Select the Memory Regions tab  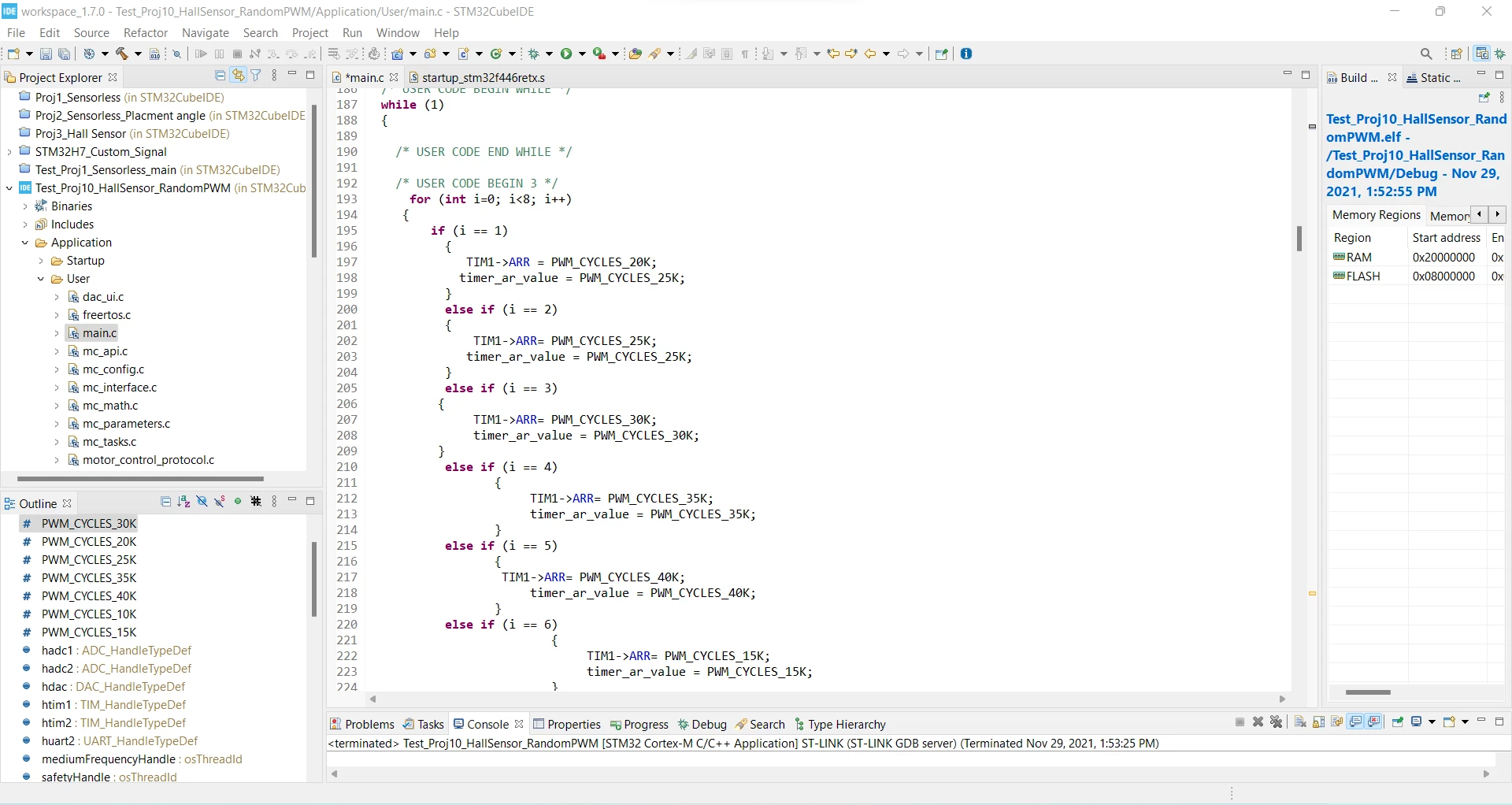(1376, 215)
